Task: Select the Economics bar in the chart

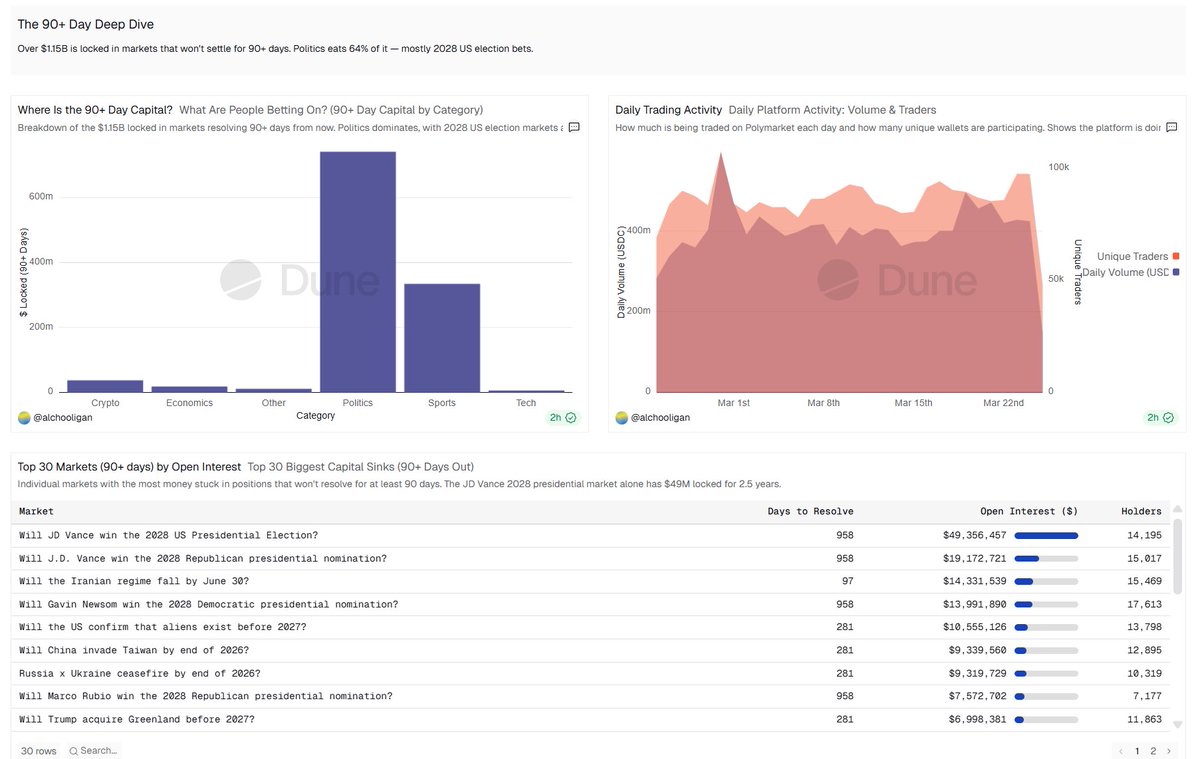Action: coord(189,389)
